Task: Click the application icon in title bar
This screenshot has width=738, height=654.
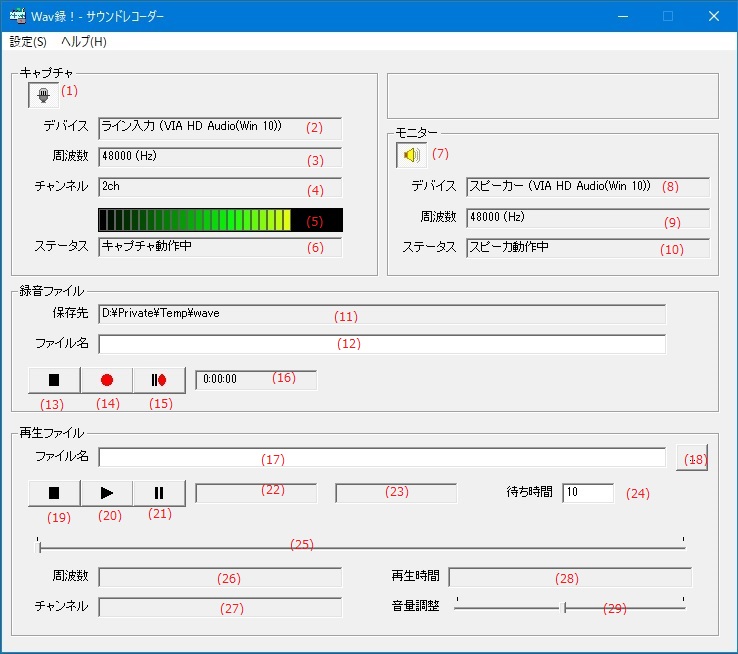Action: coord(17,16)
